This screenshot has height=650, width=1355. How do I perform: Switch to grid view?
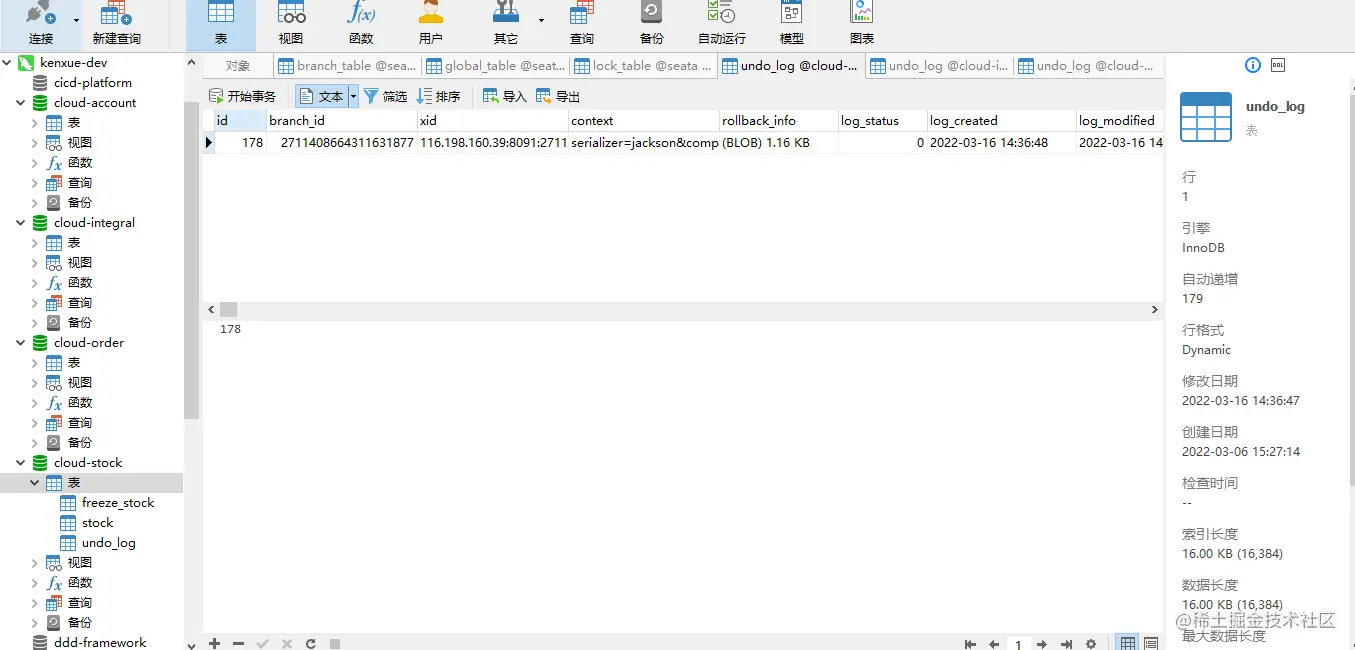[1128, 643]
